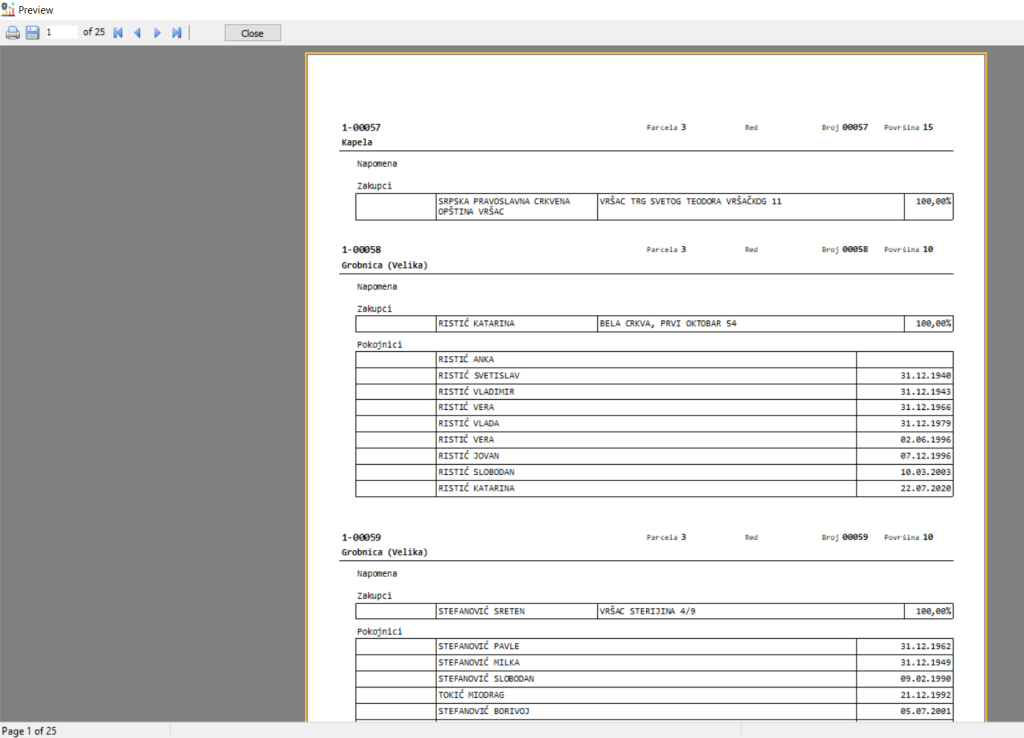Screen dimensions: 1024x738
Task: Click the SRPSKA PRAVOSLAVNA CRKVENA OPŠTINA entry
Action: point(503,207)
